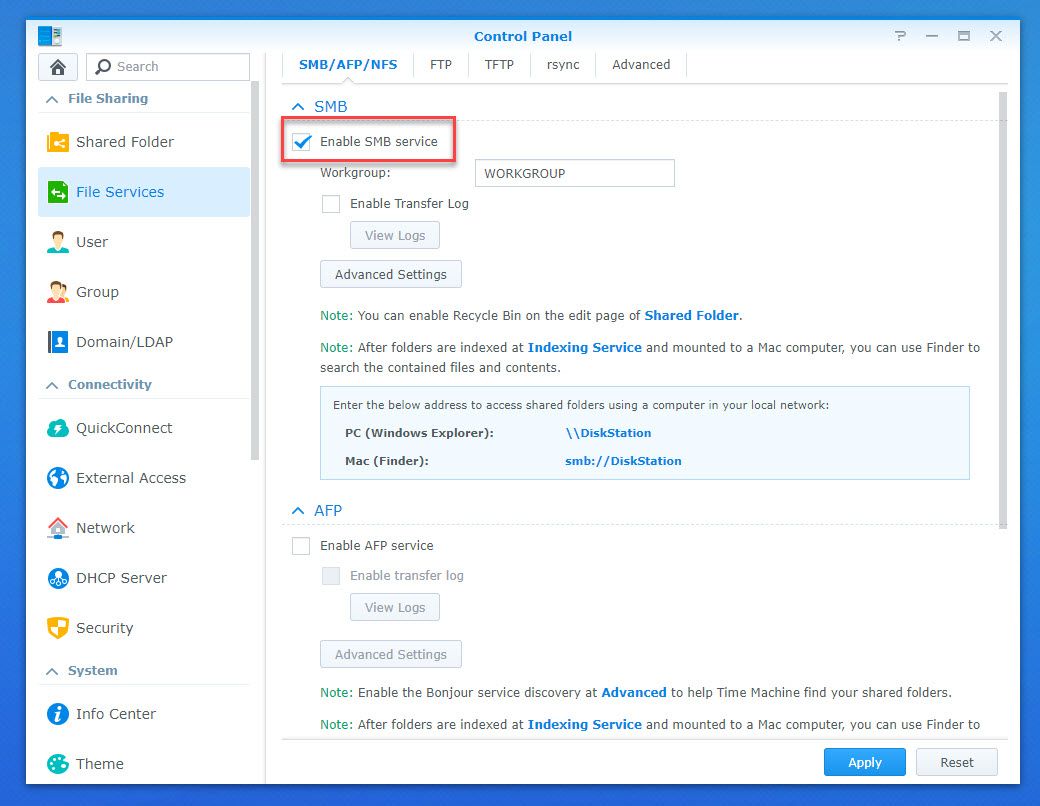Screen dimensions: 1040x806
Task: Open User settings via the person icon
Action: [58, 242]
